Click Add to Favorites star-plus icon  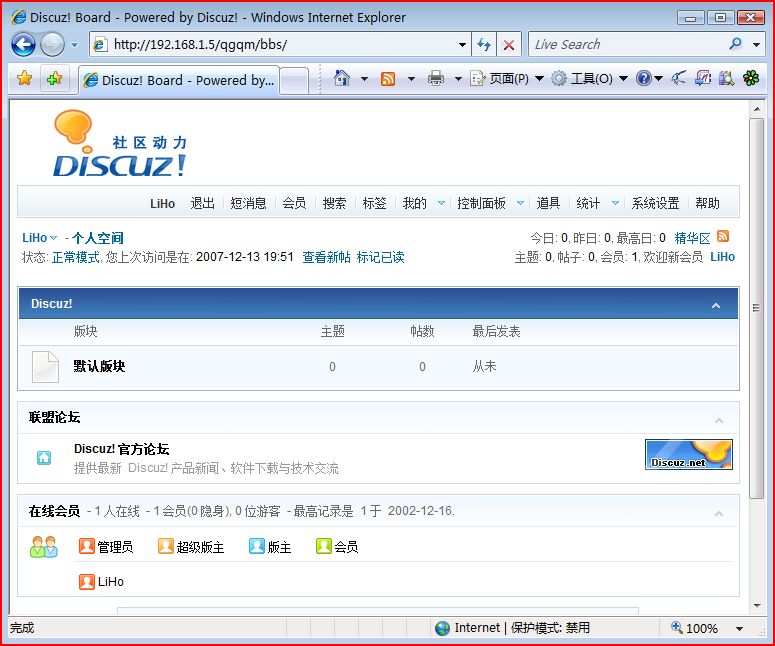tap(54, 78)
